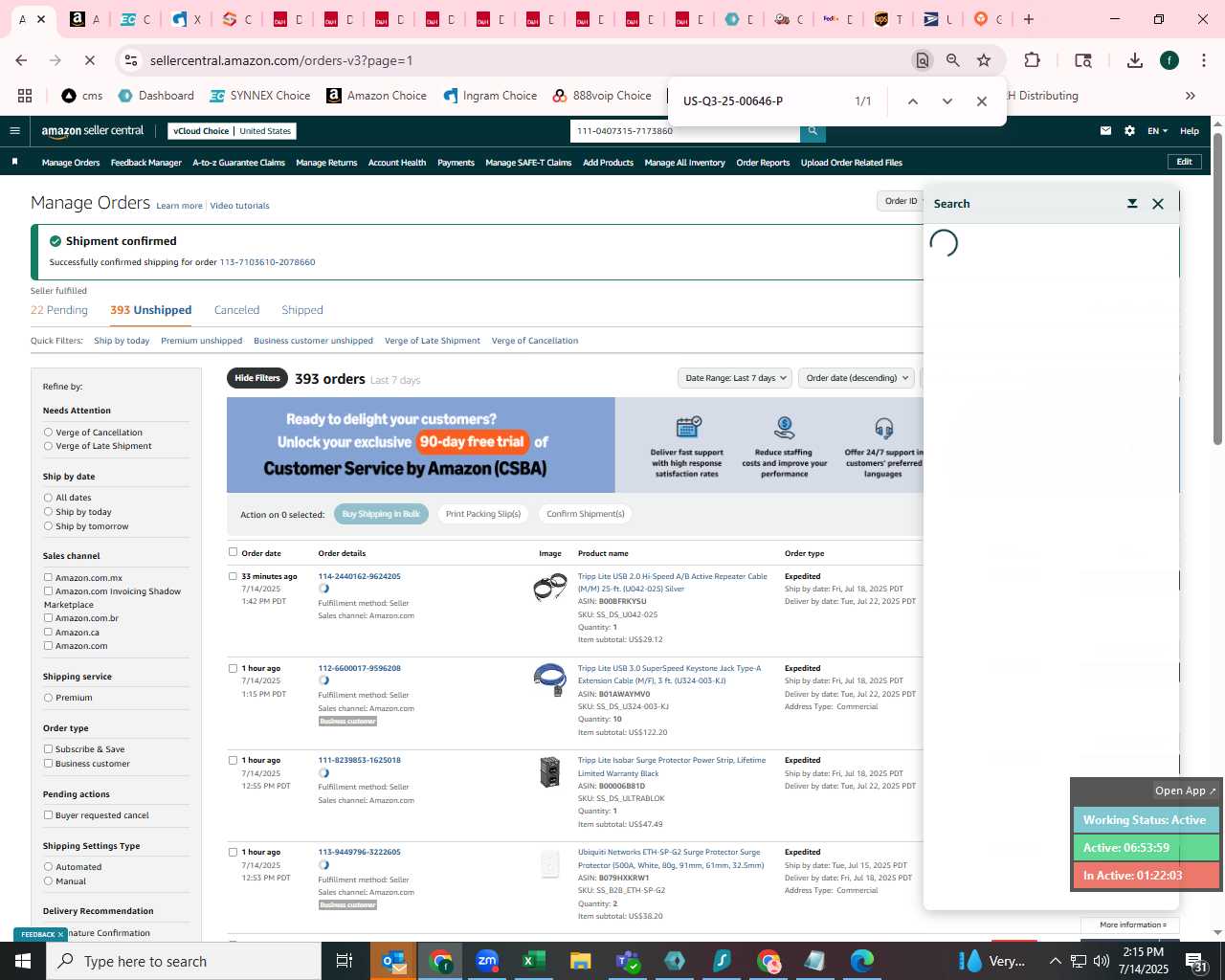Viewport: 1225px width, 980px height.
Task: Click the Seller Central search magnifier button
Action: pyautogui.click(x=813, y=131)
